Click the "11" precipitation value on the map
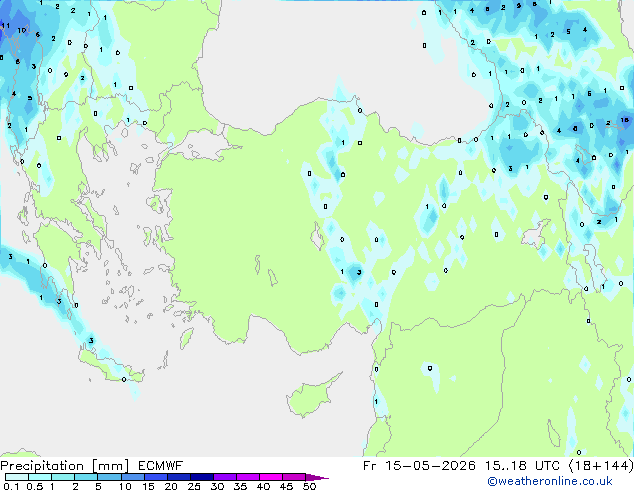Screen dimensions: 634x490 (6, 26)
